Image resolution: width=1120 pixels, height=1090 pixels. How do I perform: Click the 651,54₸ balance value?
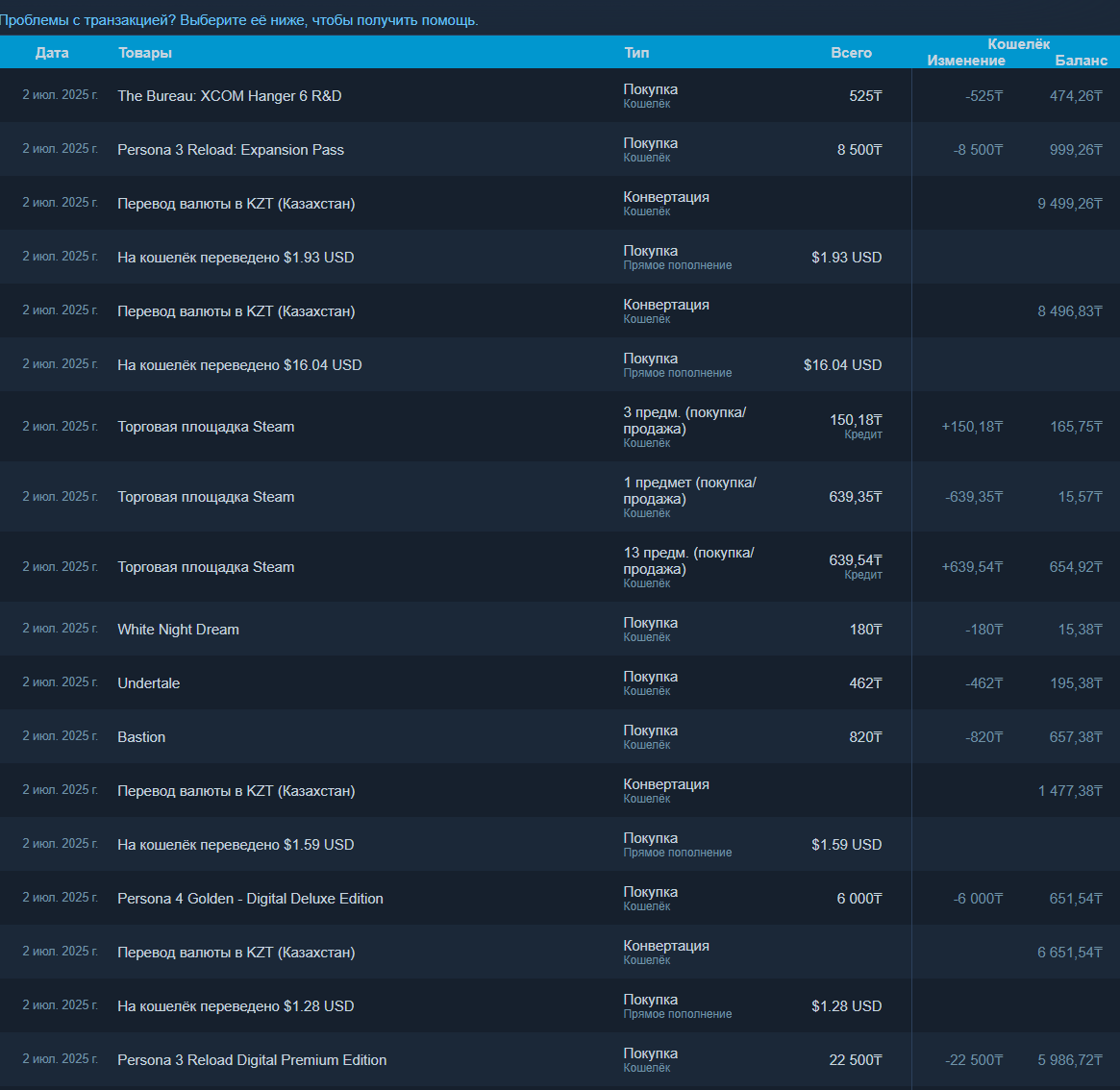click(1076, 899)
